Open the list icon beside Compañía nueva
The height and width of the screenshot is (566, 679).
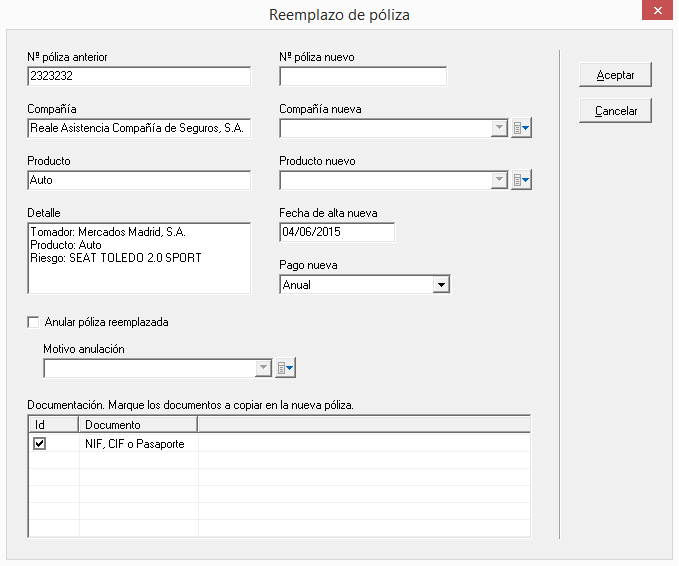click(x=521, y=128)
